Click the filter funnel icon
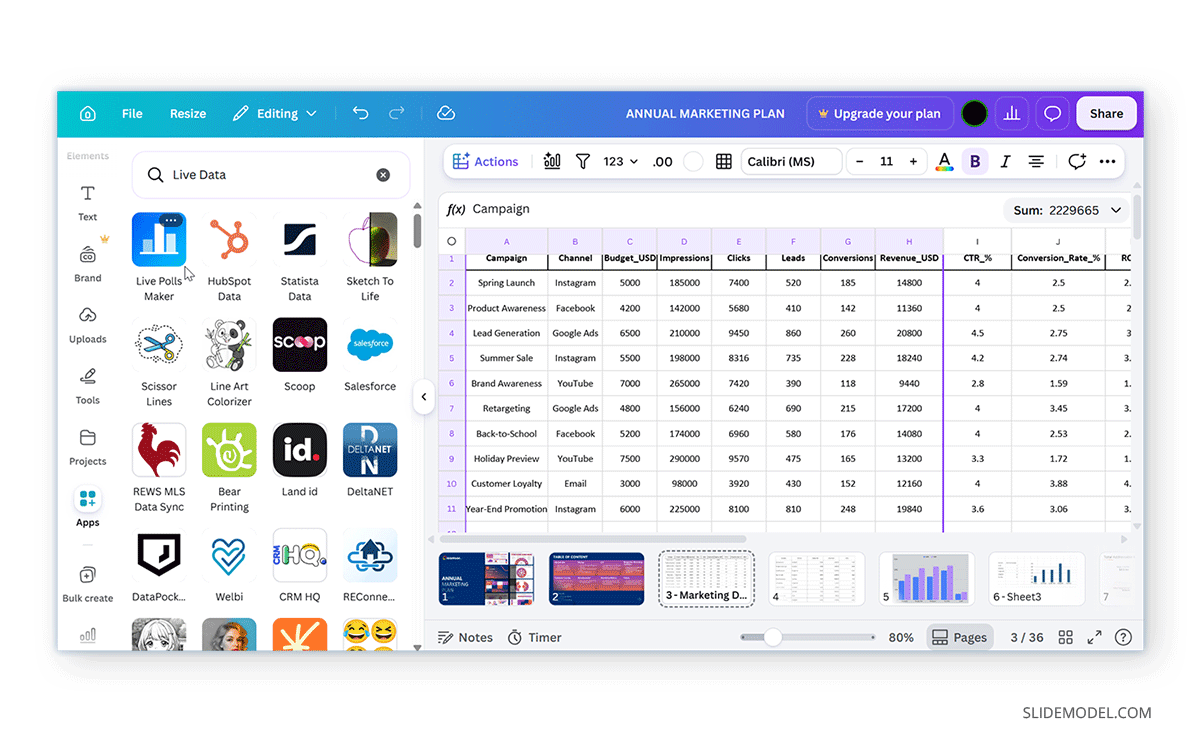Viewport: 1200px width, 743px height. (x=583, y=161)
